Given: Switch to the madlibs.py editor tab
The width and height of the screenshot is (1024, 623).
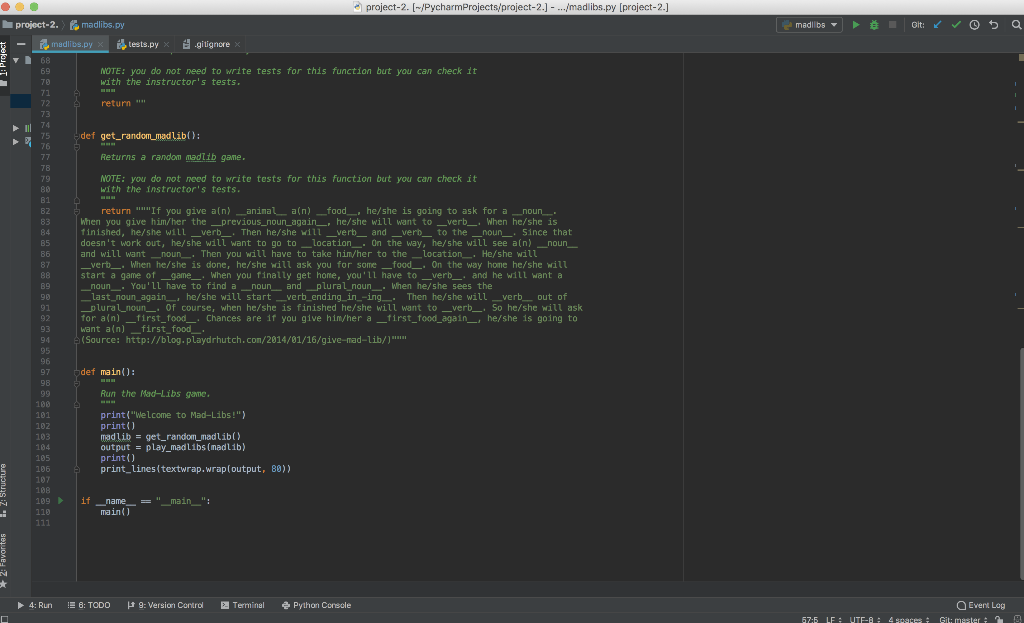Looking at the screenshot, I should click(x=72, y=44).
